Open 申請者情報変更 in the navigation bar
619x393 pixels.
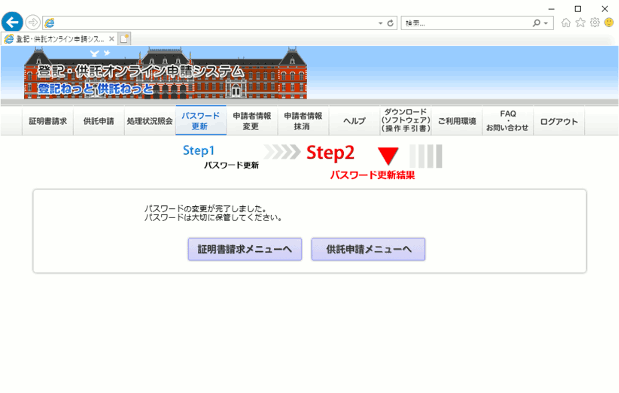(252, 121)
